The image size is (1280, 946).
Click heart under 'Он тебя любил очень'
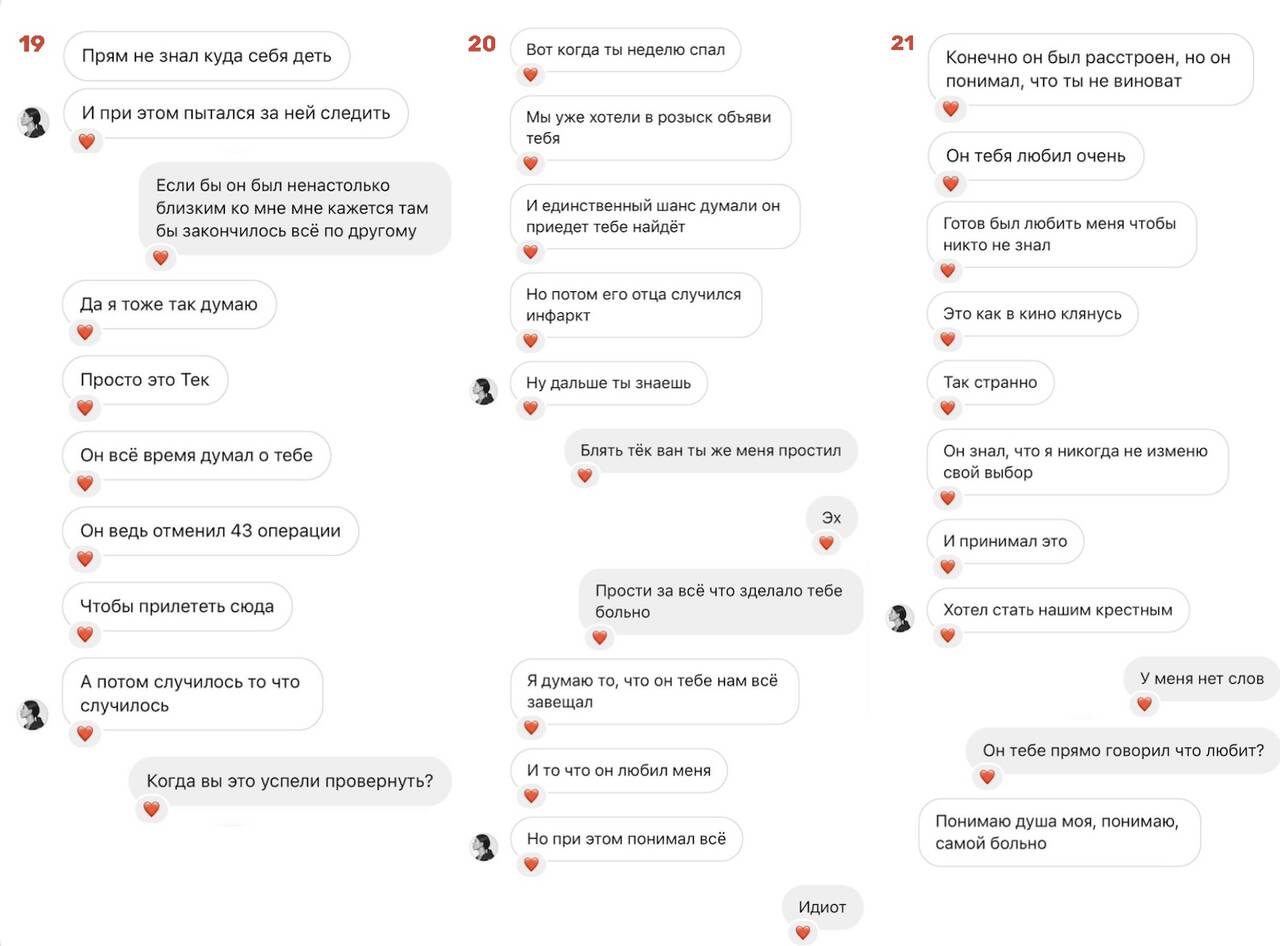(x=950, y=183)
